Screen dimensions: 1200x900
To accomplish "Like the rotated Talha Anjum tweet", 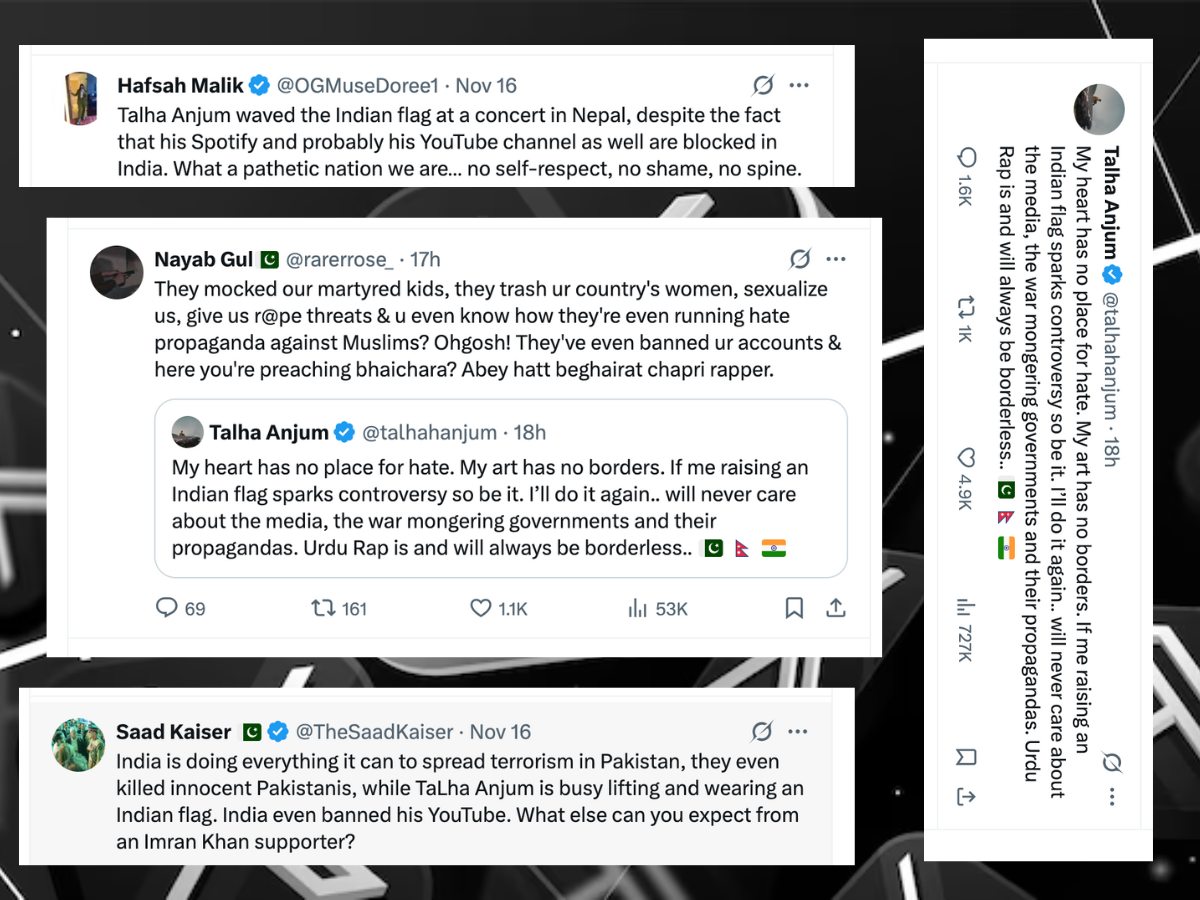I will [x=965, y=458].
